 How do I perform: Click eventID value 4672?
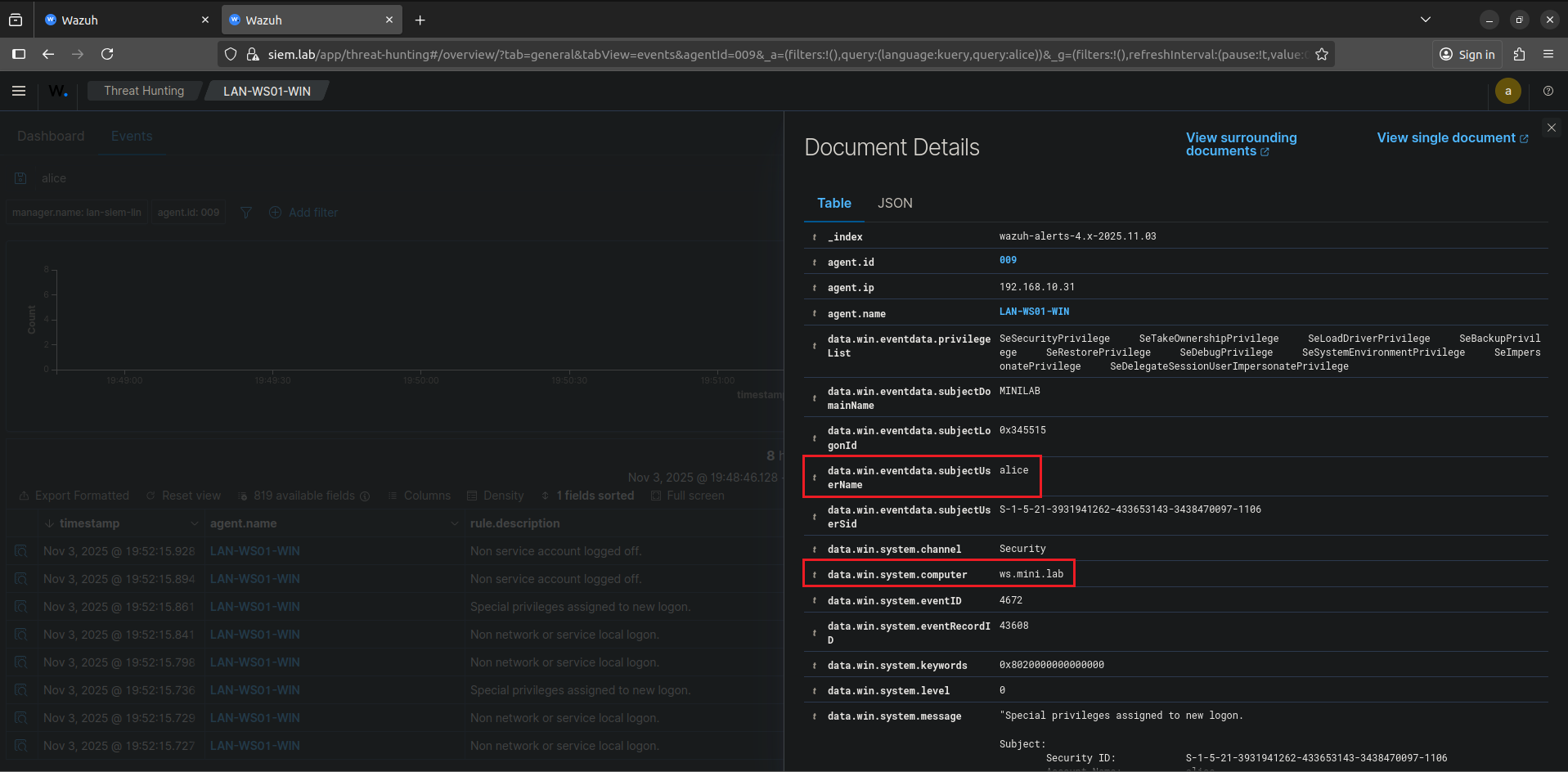(x=1010, y=600)
